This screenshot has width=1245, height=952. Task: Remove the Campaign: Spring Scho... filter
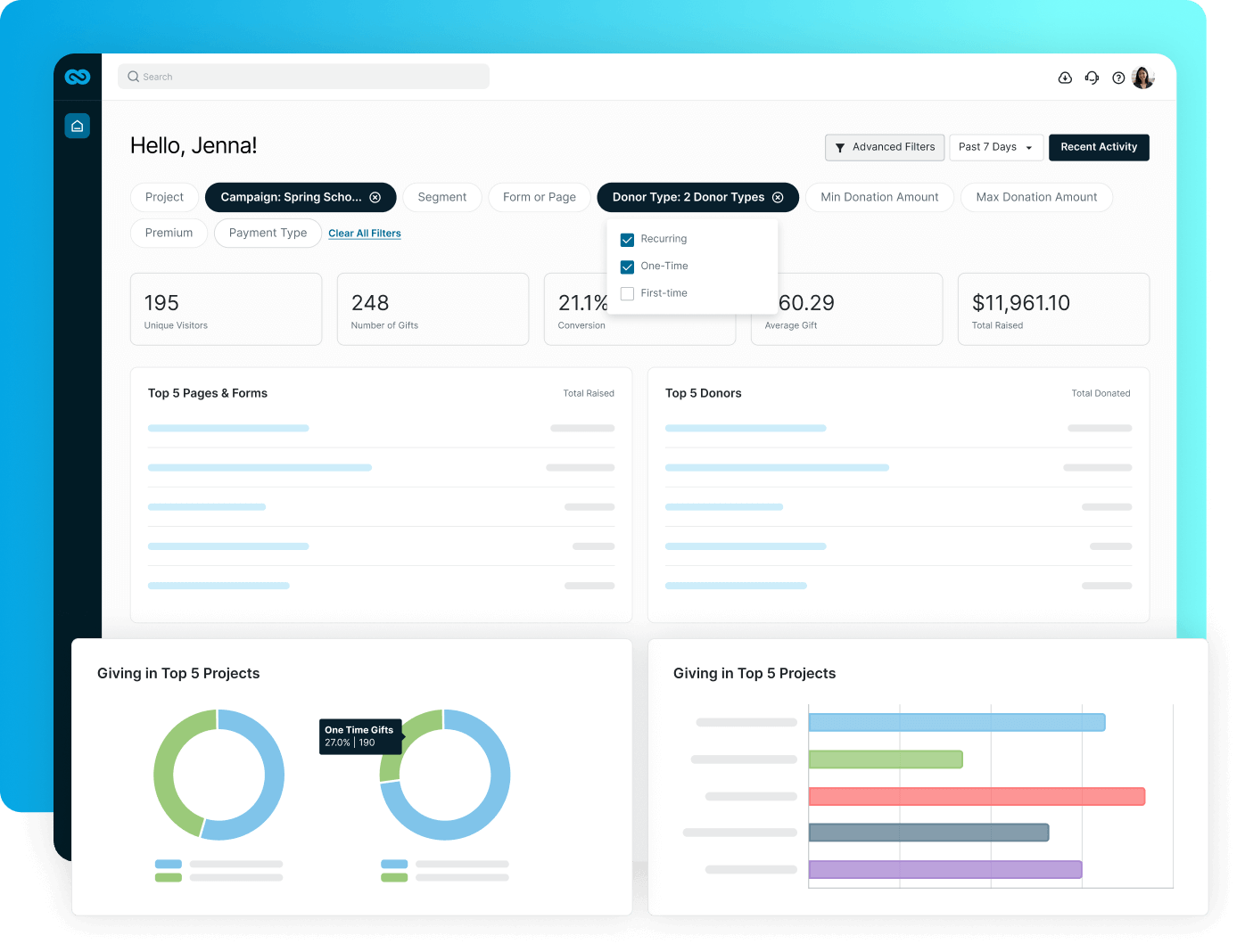point(375,198)
